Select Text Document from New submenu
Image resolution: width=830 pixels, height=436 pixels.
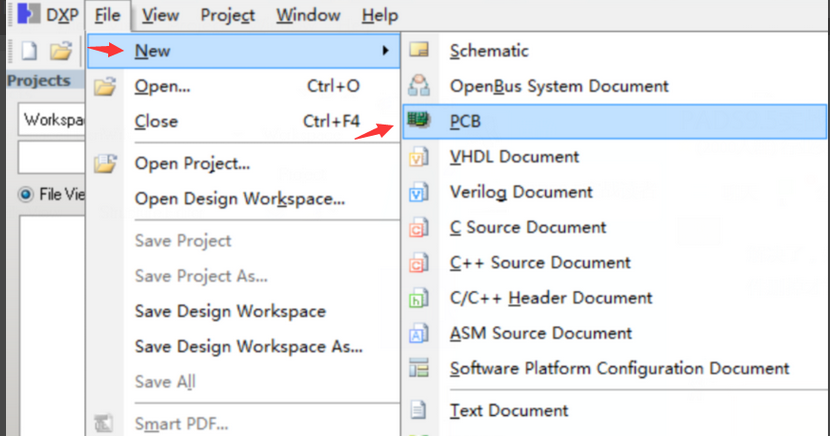508,410
